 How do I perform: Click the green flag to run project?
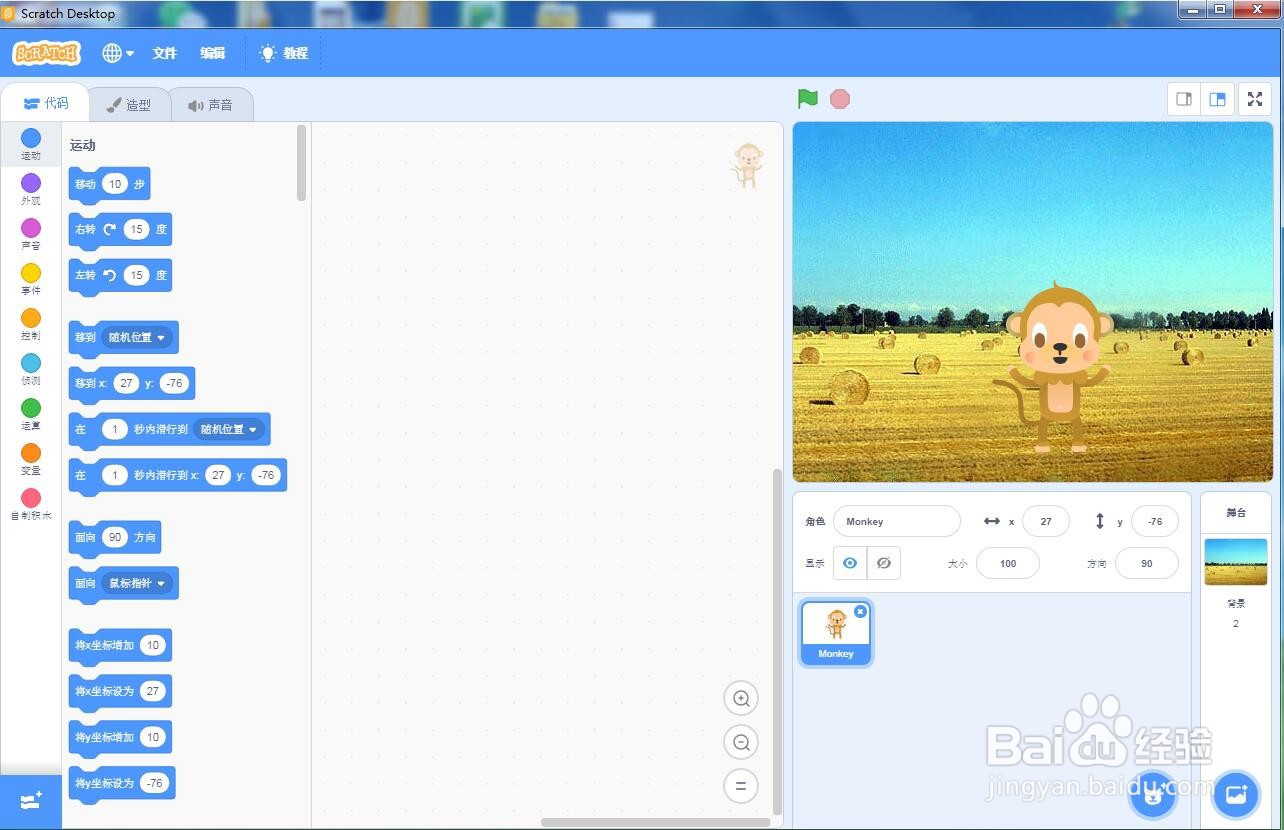point(807,98)
